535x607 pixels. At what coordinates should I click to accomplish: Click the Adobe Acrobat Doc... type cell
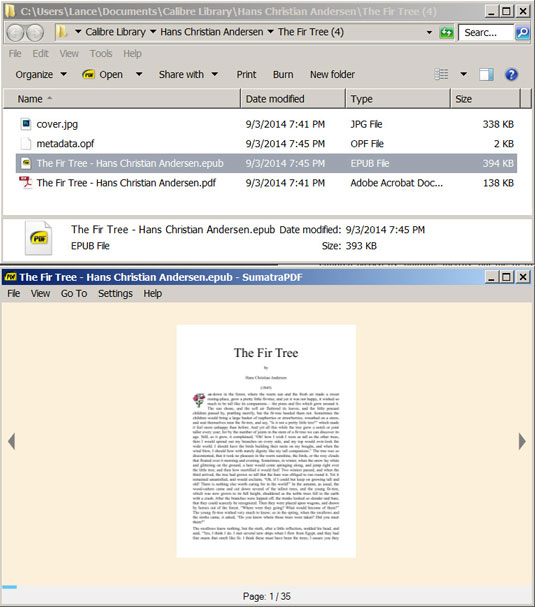(x=396, y=183)
